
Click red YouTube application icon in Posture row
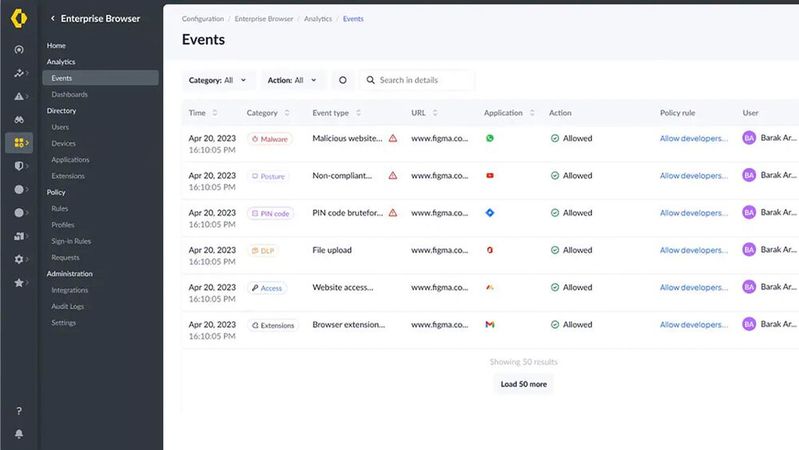[490, 175]
